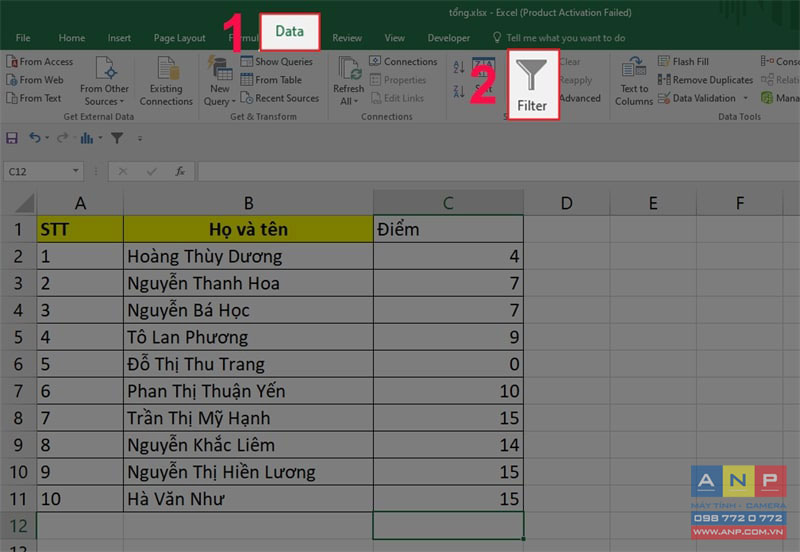Select column B header
Viewport: 800px width, 552px height.
pyautogui.click(x=248, y=203)
